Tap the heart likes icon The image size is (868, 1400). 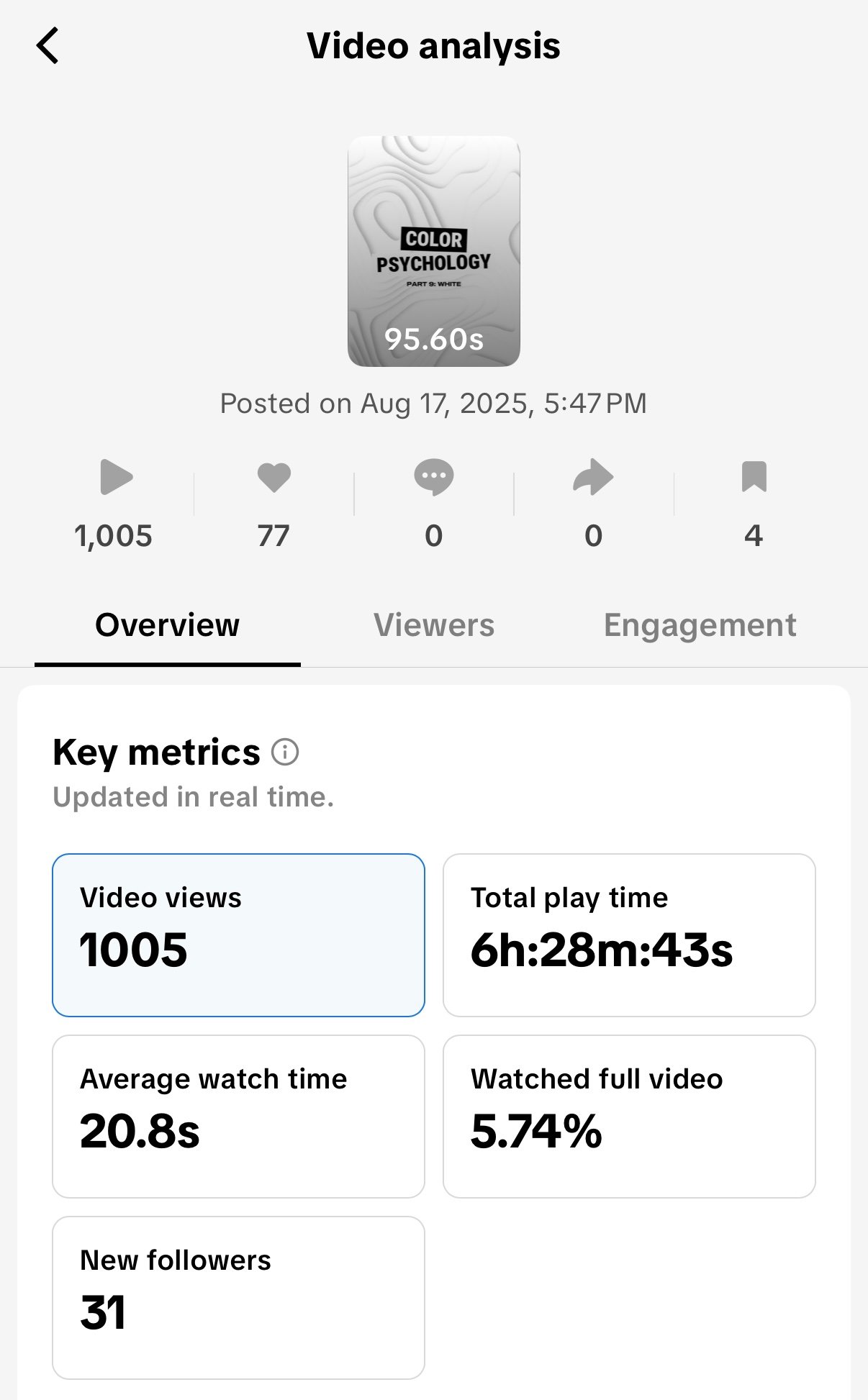[x=273, y=477]
